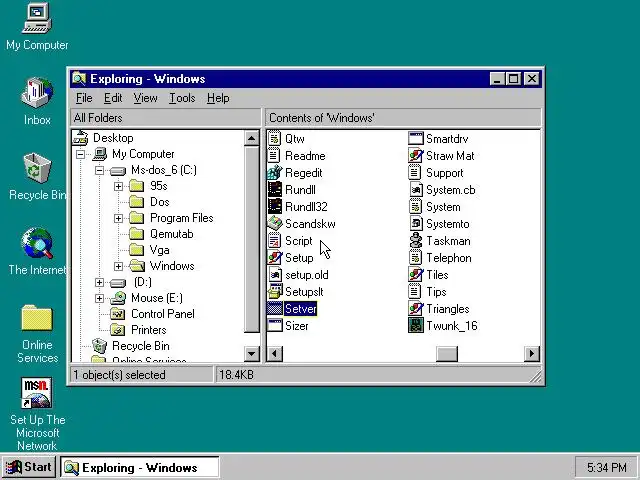Click the horizontal scrollbar thumb in contents pane
The width and height of the screenshot is (640, 480).
click(x=447, y=353)
